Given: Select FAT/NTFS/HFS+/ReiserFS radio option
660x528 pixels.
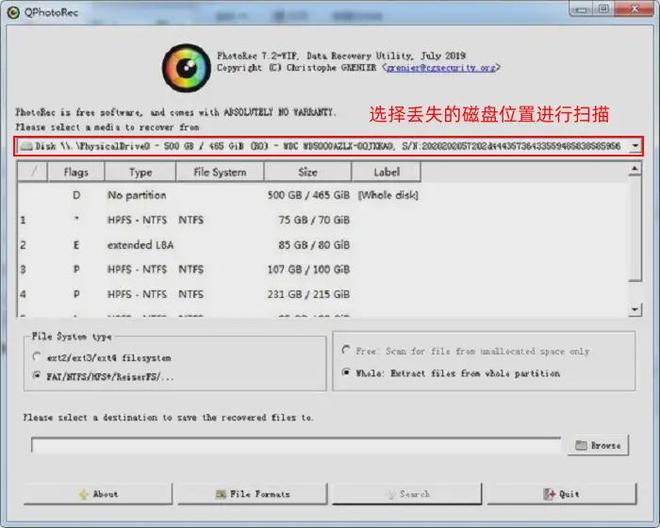Looking at the screenshot, I should click(x=37, y=376).
